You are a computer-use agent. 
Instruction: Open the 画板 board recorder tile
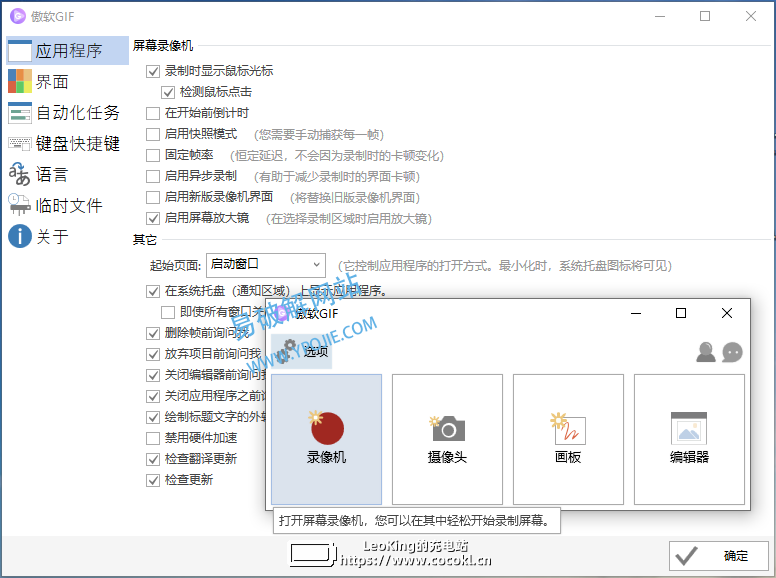tap(568, 439)
